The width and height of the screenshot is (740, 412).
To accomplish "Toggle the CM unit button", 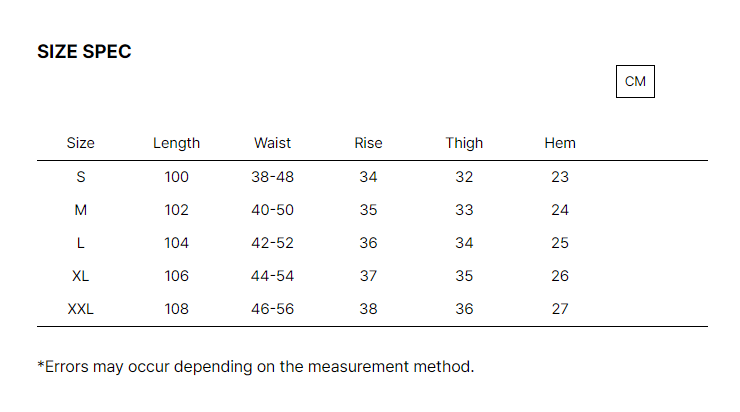I will [635, 82].
